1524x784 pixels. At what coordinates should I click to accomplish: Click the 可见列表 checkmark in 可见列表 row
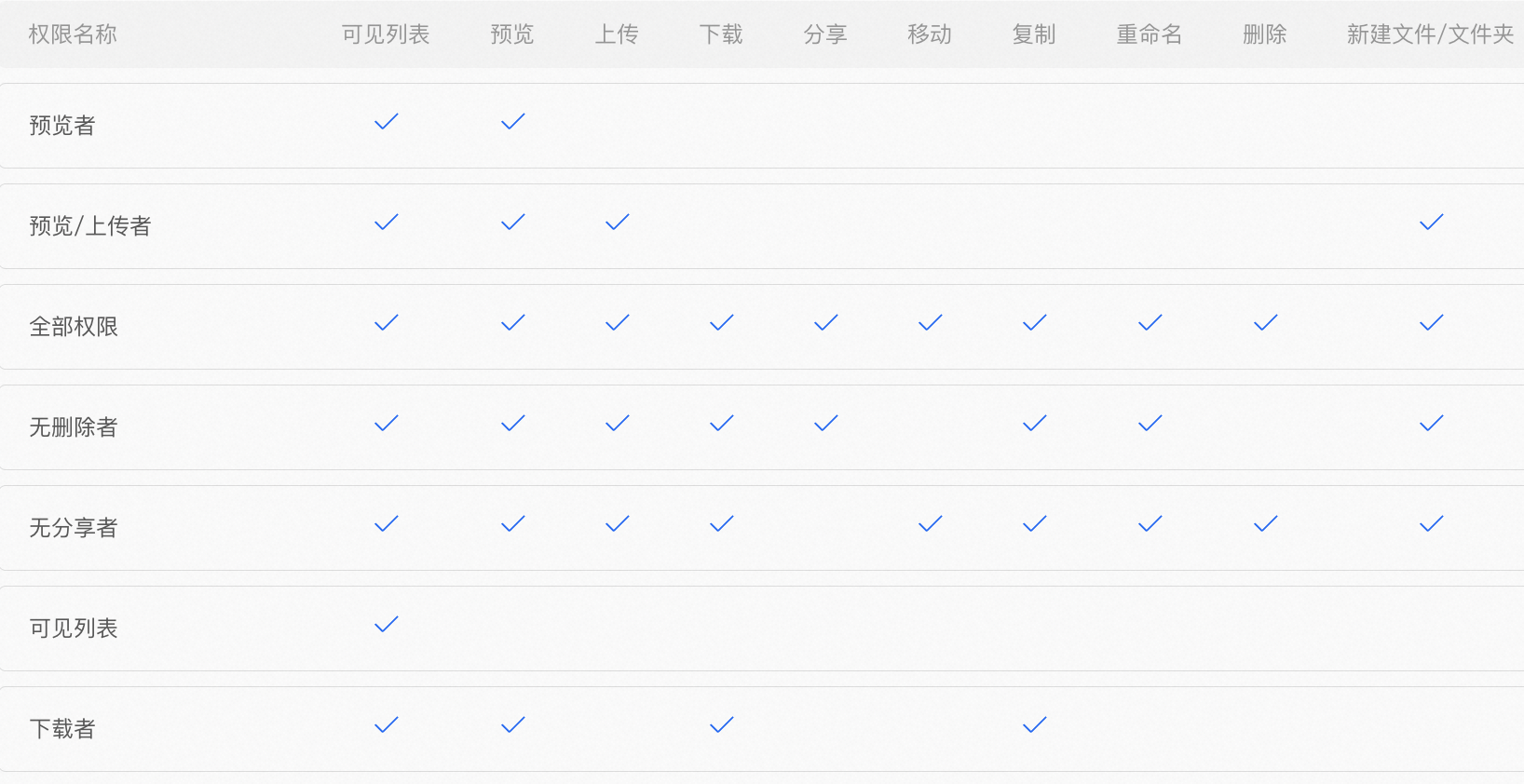[x=387, y=624]
